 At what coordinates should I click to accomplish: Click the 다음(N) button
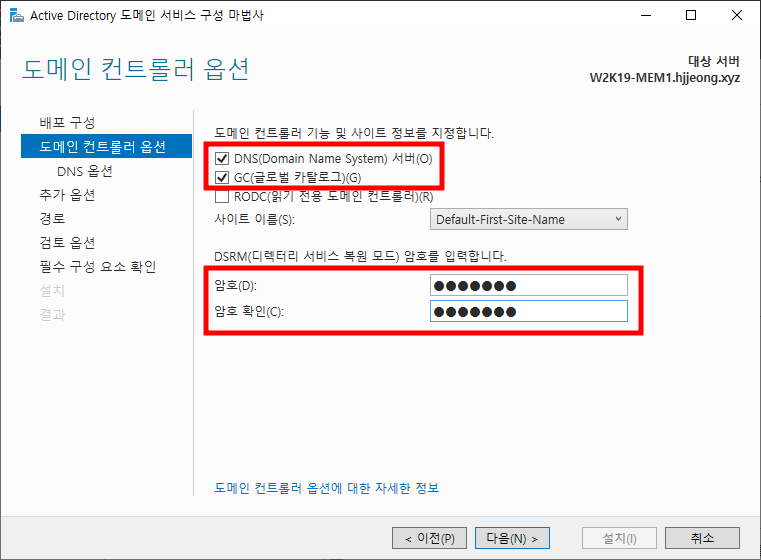coord(512,538)
